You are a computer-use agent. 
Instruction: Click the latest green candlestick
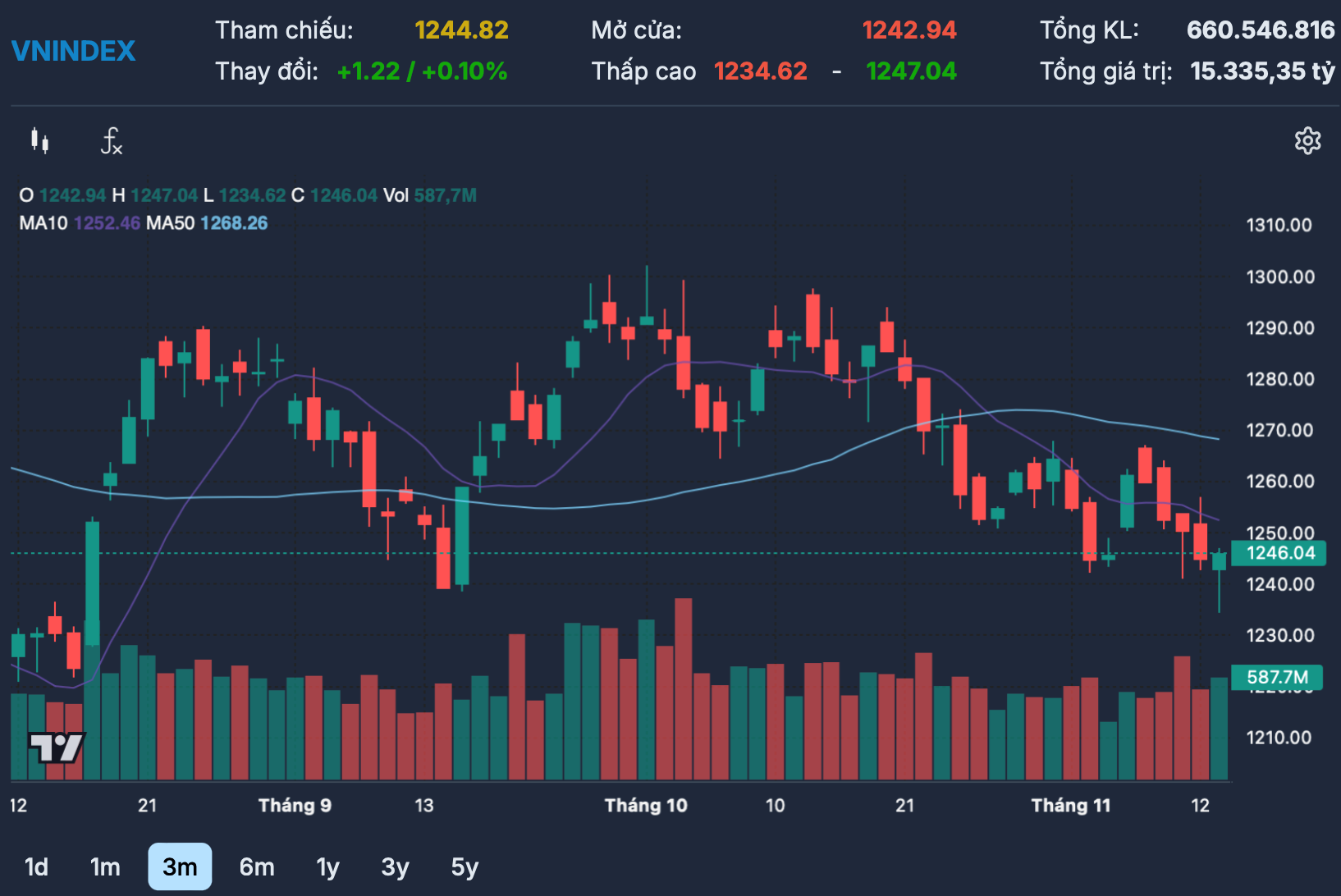click(1220, 561)
